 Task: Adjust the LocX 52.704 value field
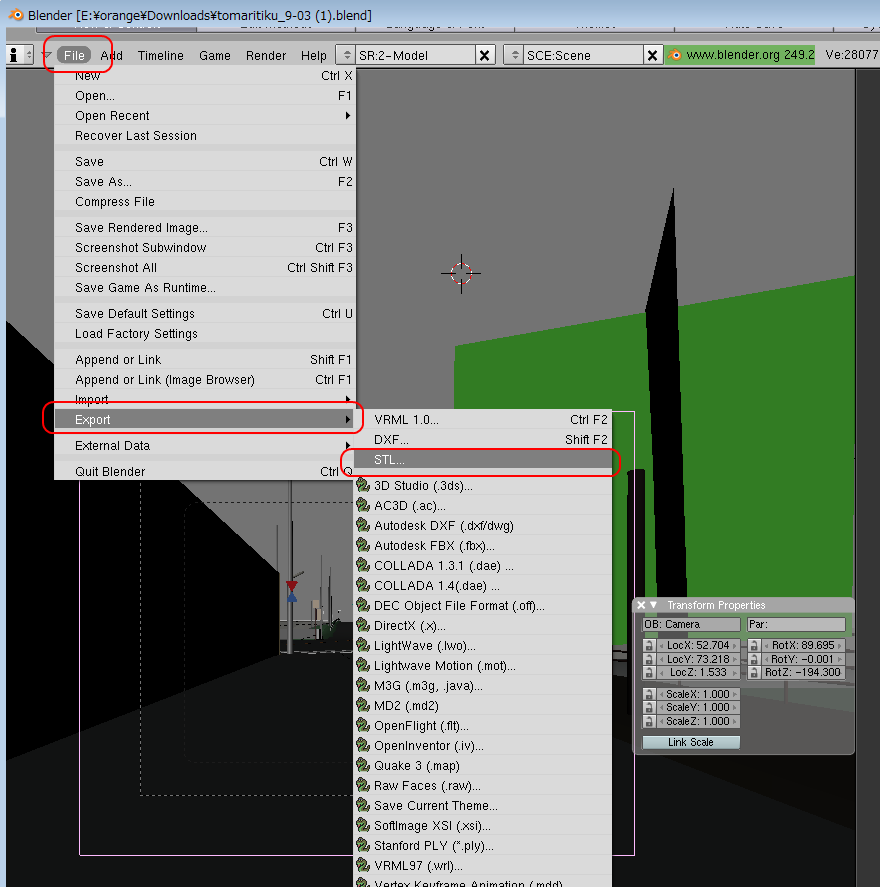click(x=698, y=645)
